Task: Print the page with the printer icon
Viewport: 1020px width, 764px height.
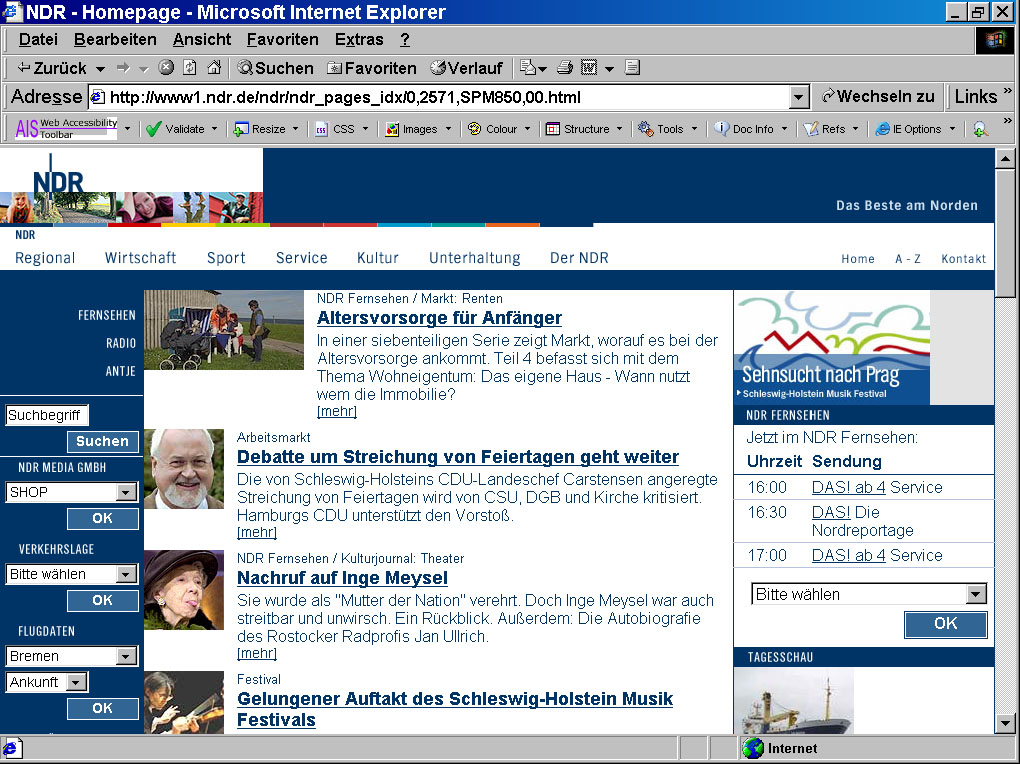Action: (x=565, y=67)
